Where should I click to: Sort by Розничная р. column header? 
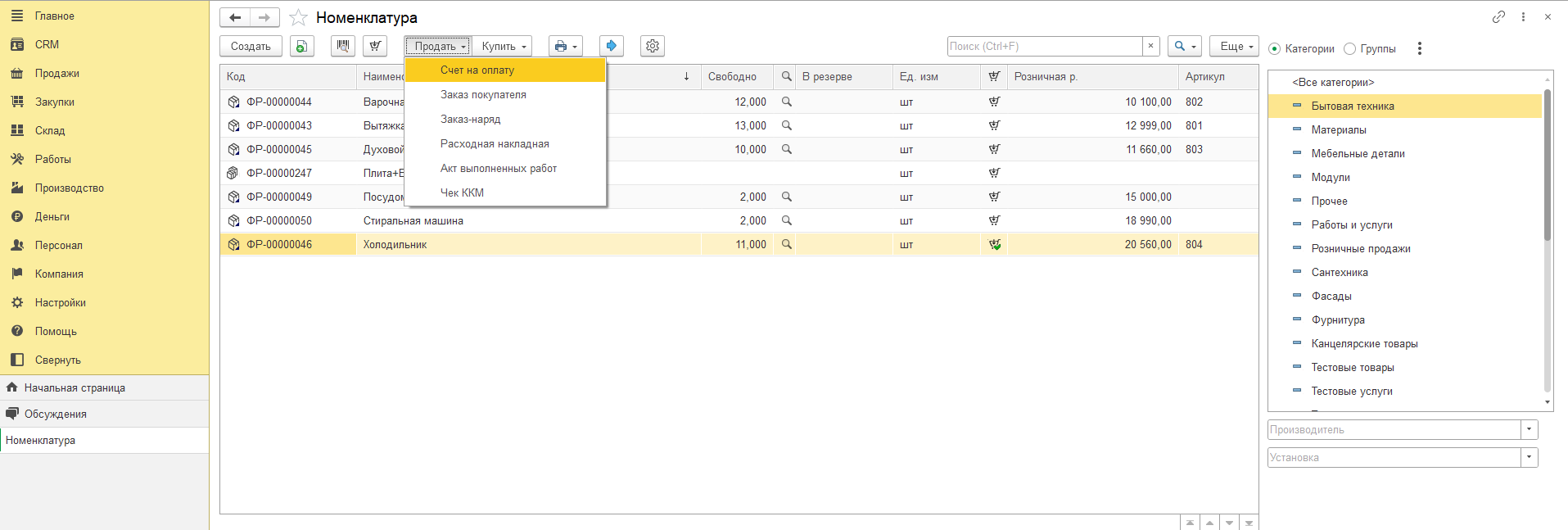point(1092,76)
